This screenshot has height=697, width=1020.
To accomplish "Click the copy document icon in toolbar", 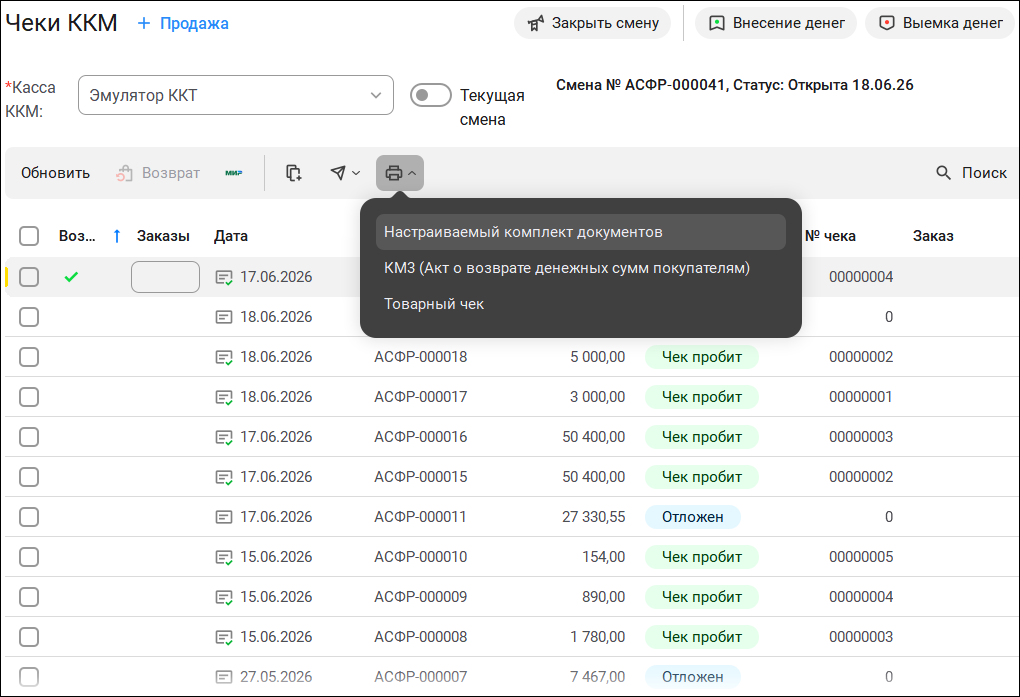I will (x=293, y=173).
